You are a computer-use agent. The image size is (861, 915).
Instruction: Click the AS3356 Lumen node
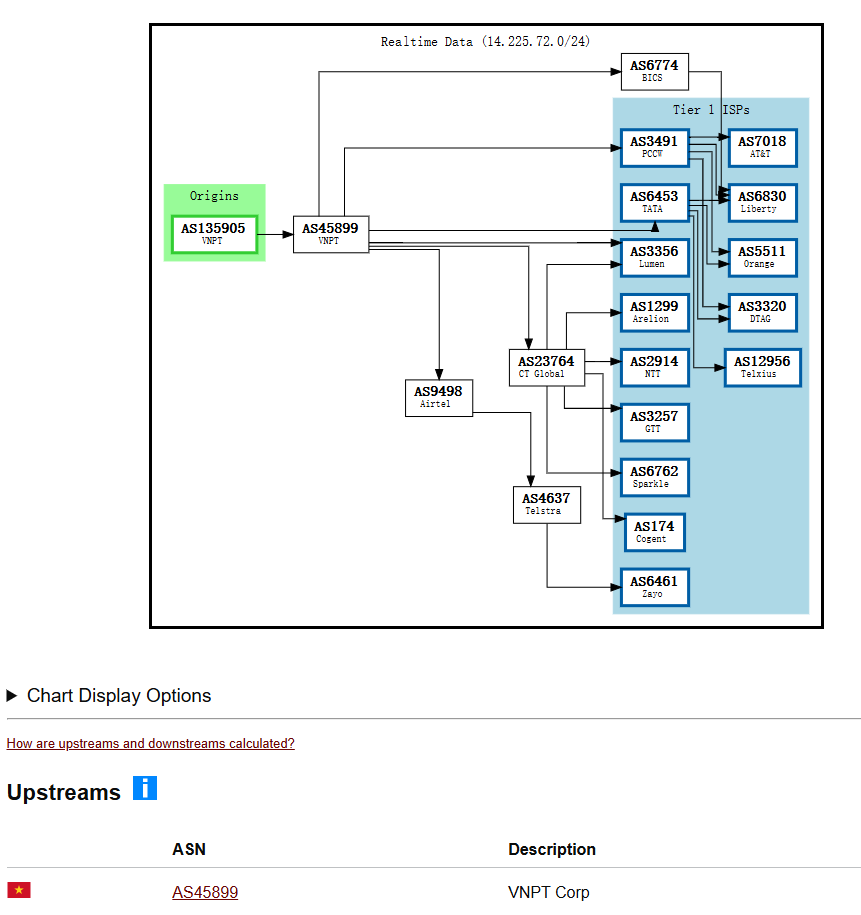[654, 257]
